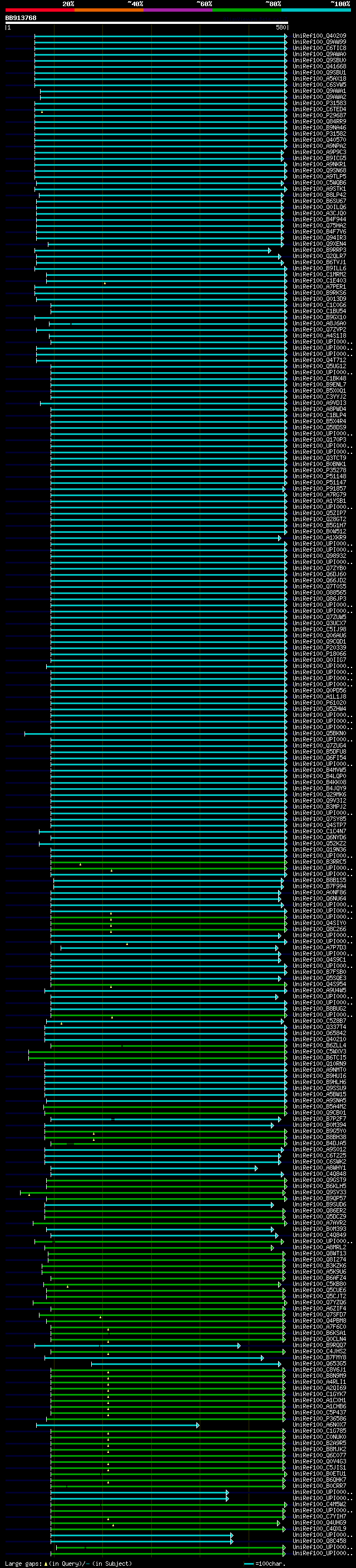Click hit label UniRef100_B3RRC5

(319, 862)
